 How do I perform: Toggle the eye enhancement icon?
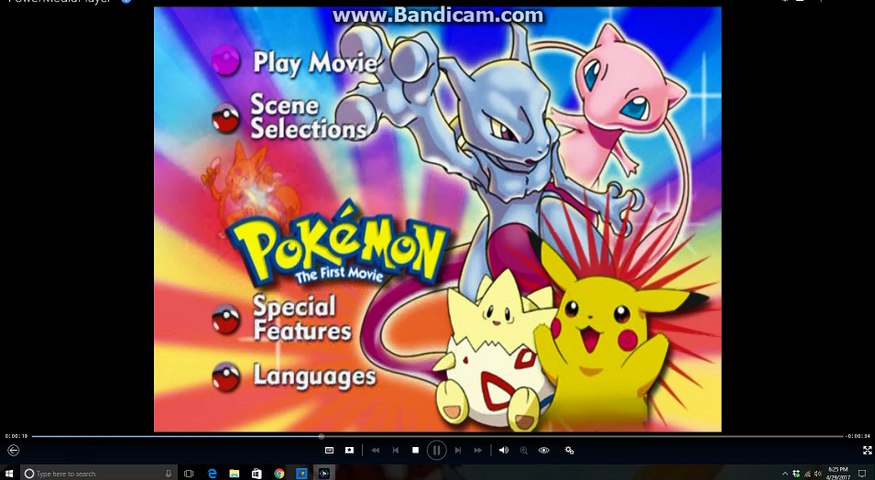[x=544, y=450]
